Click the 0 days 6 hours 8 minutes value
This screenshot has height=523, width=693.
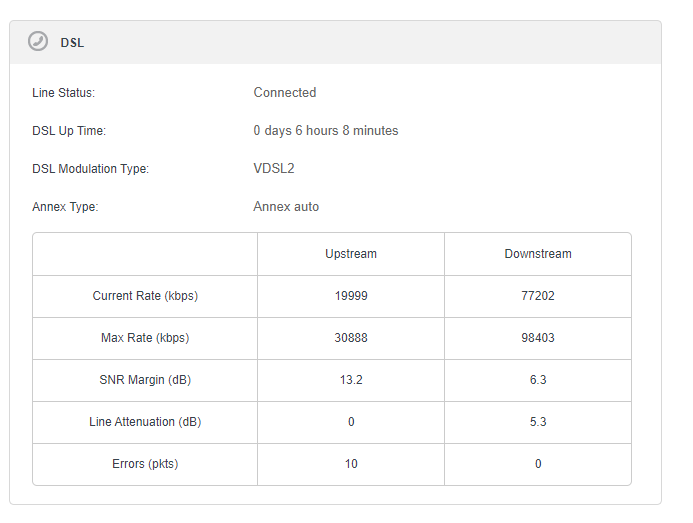click(x=325, y=131)
